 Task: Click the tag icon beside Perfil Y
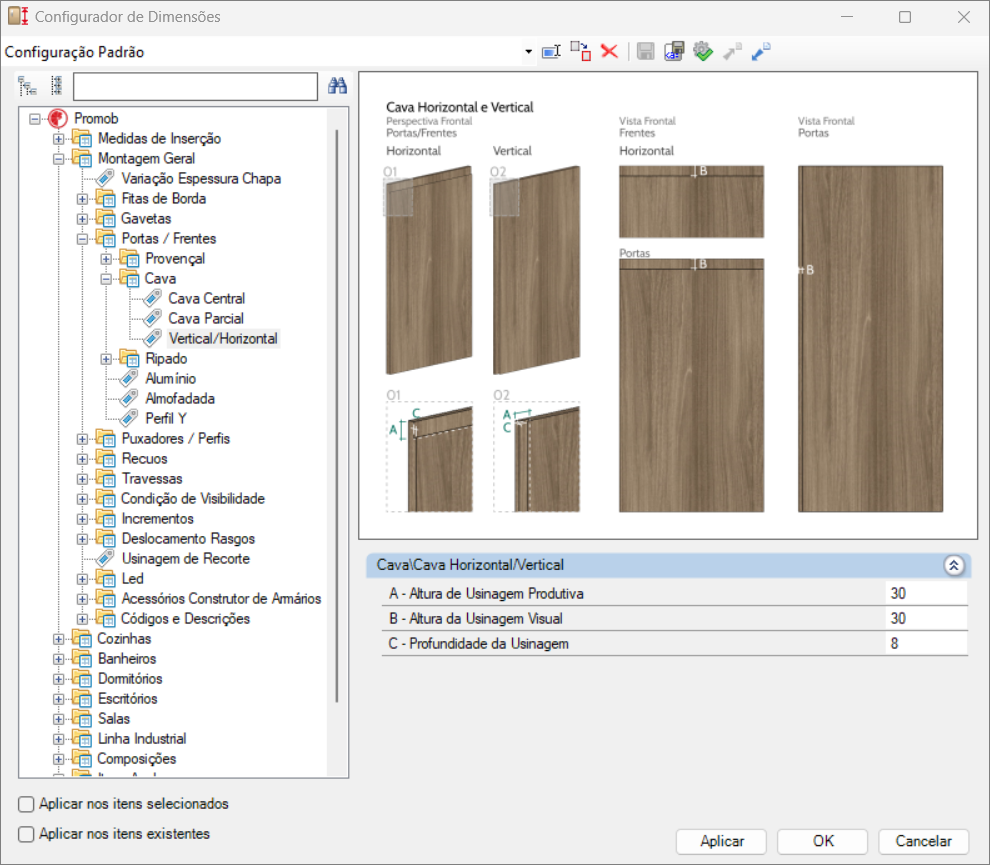(129, 418)
